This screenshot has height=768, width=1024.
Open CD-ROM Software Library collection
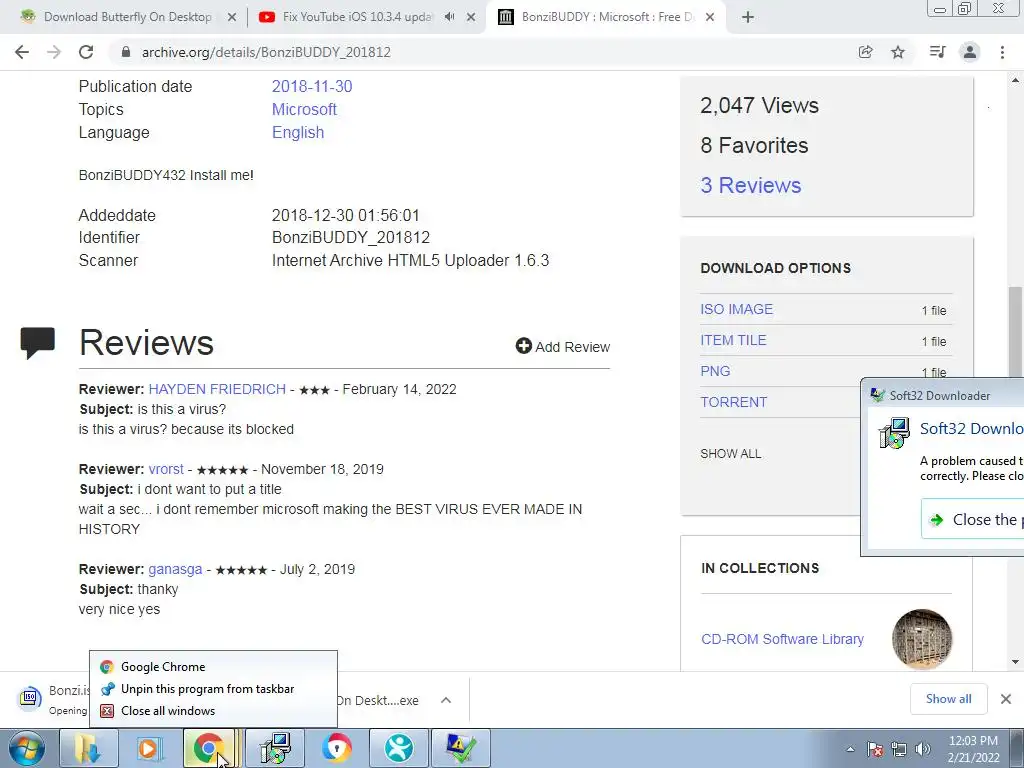tap(782, 639)
